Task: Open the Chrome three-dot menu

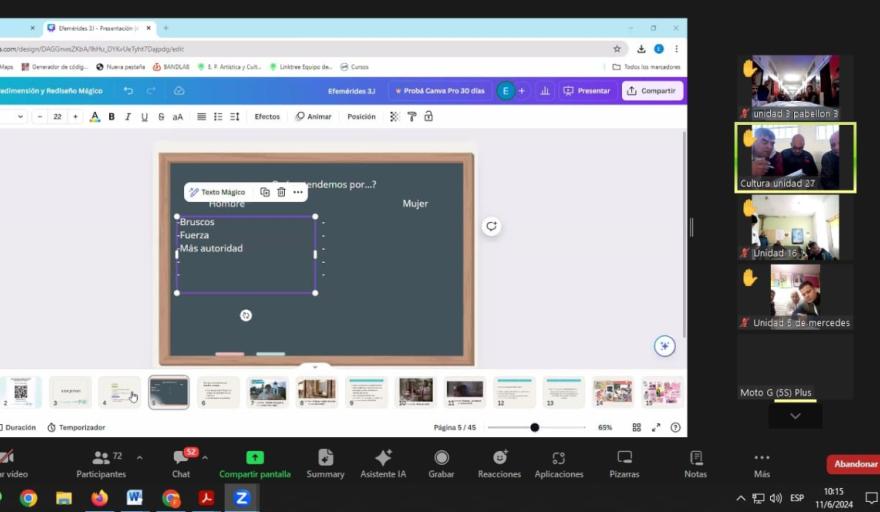Action: (677, 49)
